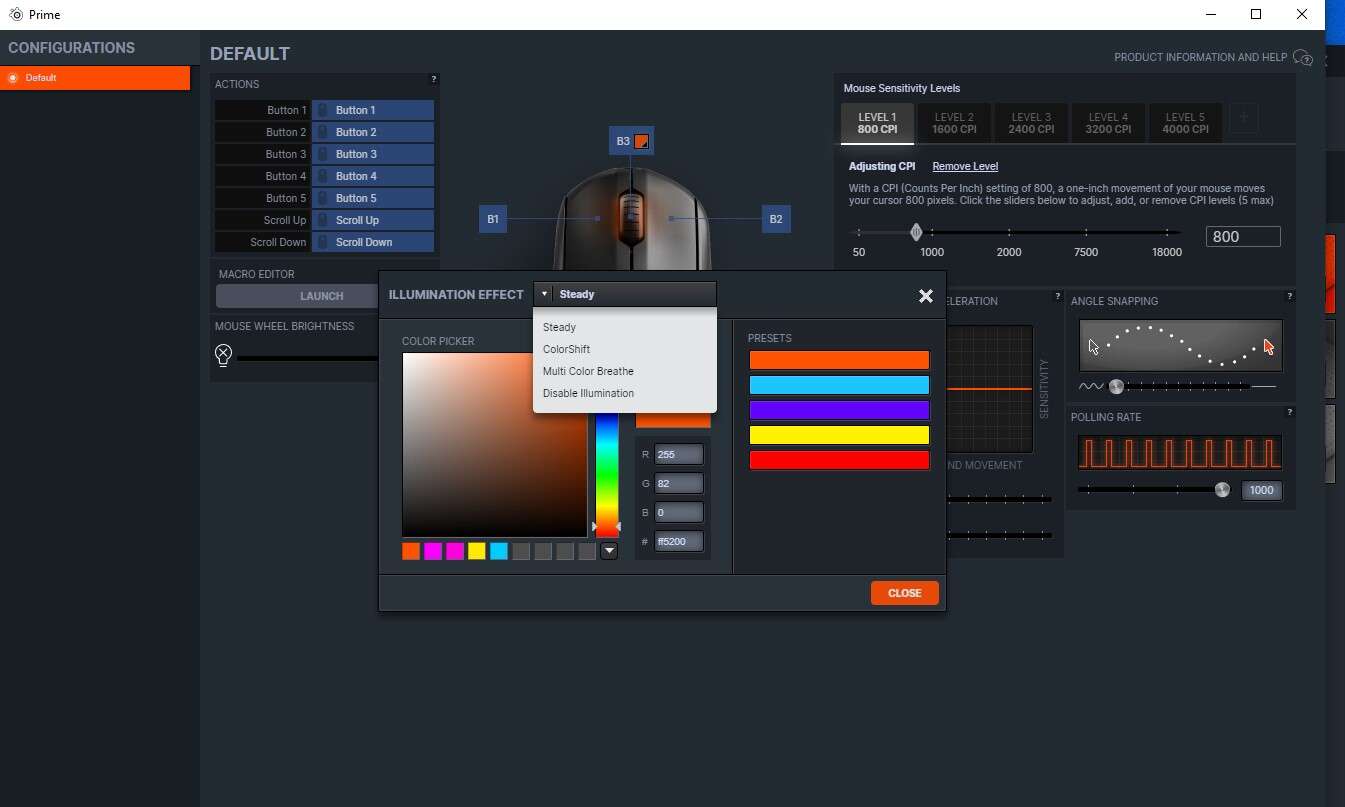Viewport: 1345px width, 807px height.
Task: Click the Polling Rate help question mark
Action: [x=1289, y=412]
